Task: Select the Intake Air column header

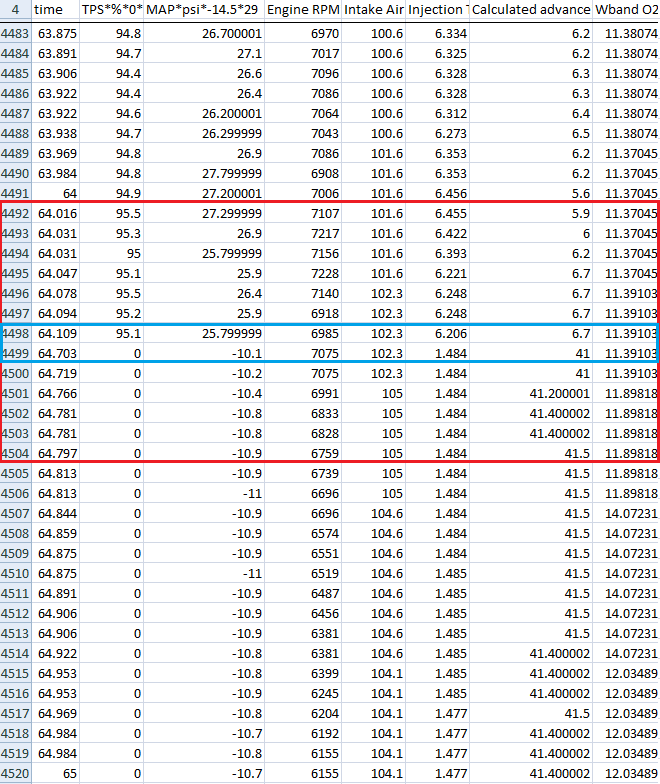Action: tap(374, 10)
